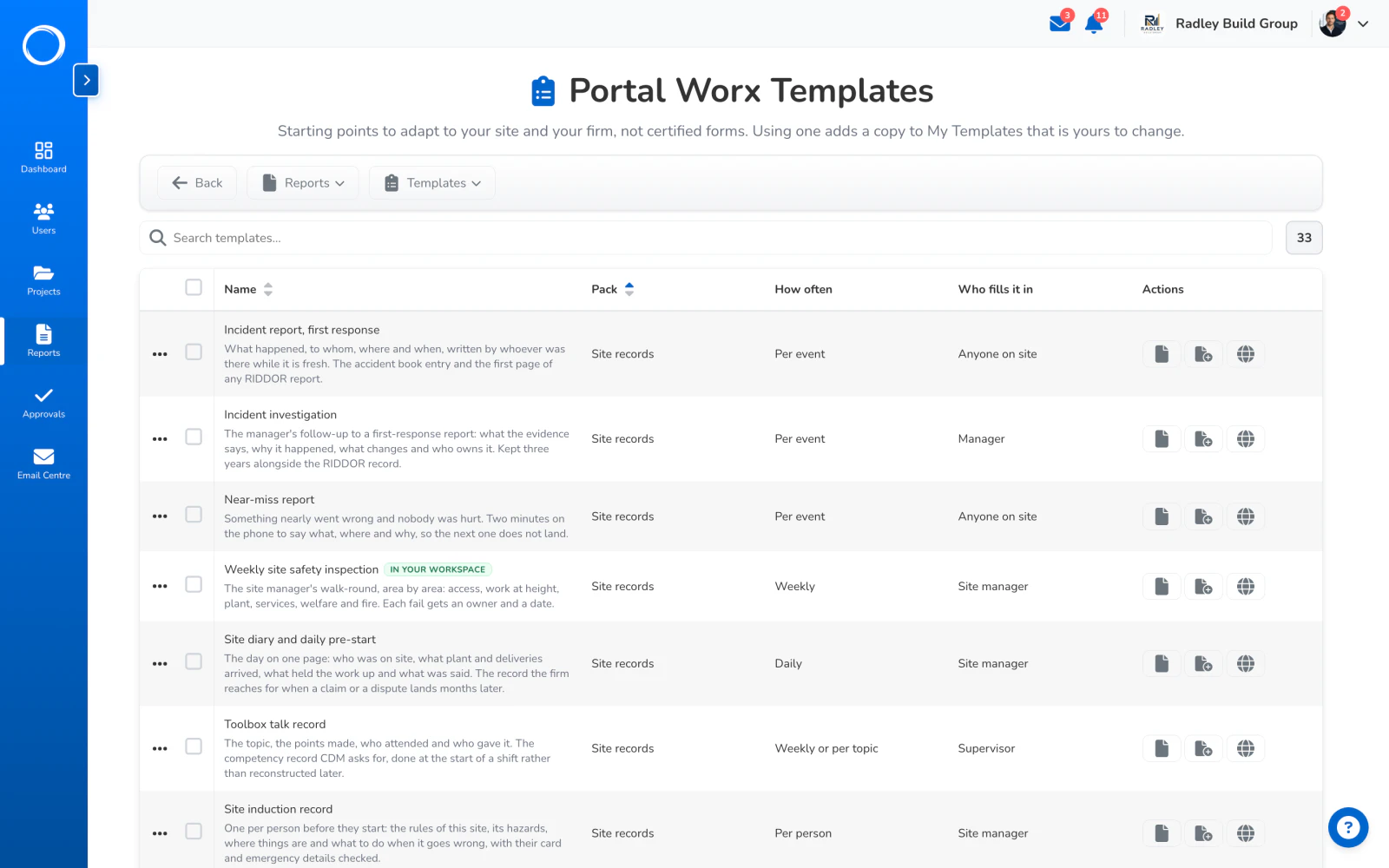
Task: Click the document icon for Incident report, first response
Action: (1162, 354)
